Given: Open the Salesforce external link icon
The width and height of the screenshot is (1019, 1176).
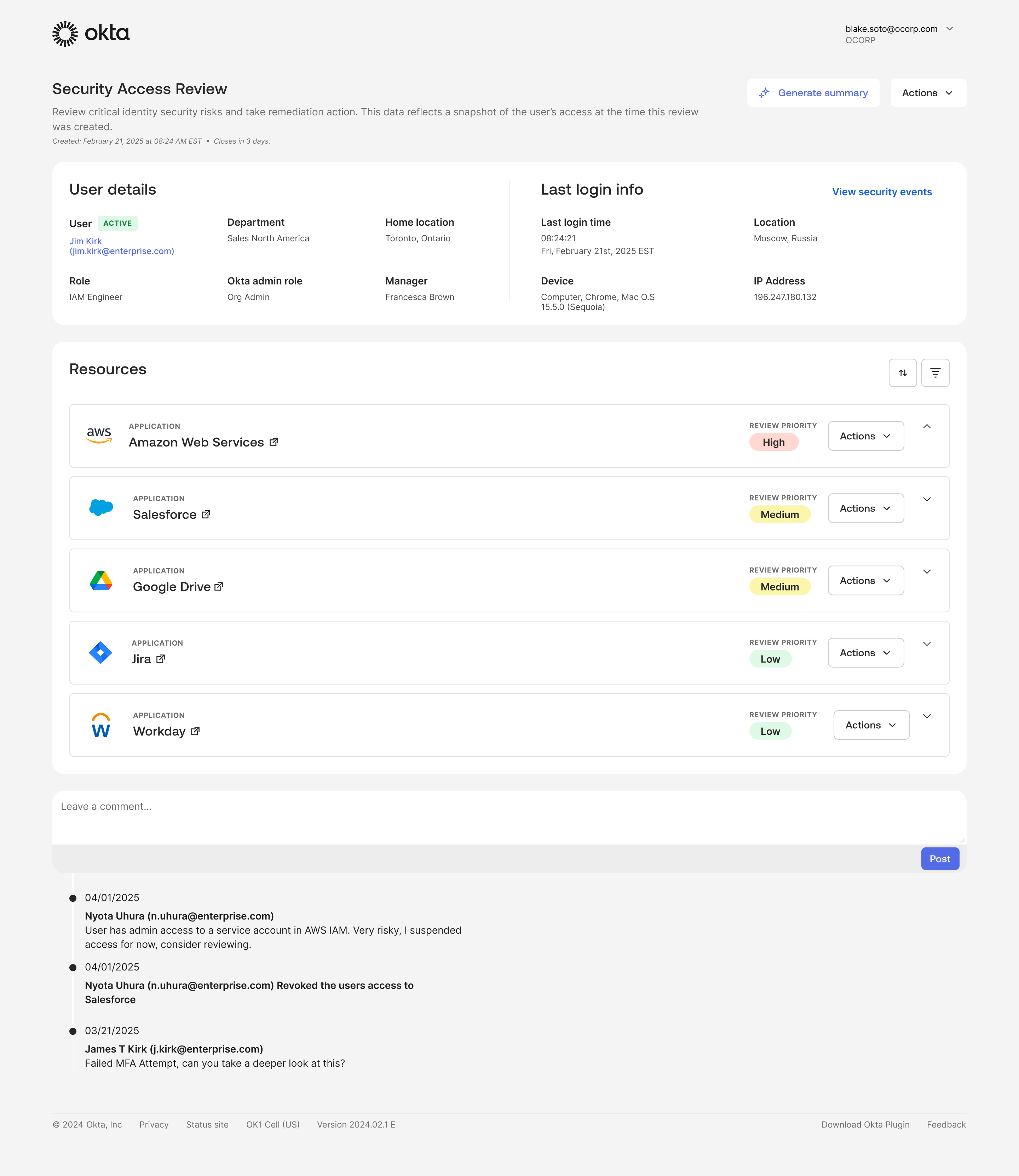Looking at the screenshot, I should (x=206, y=514).
